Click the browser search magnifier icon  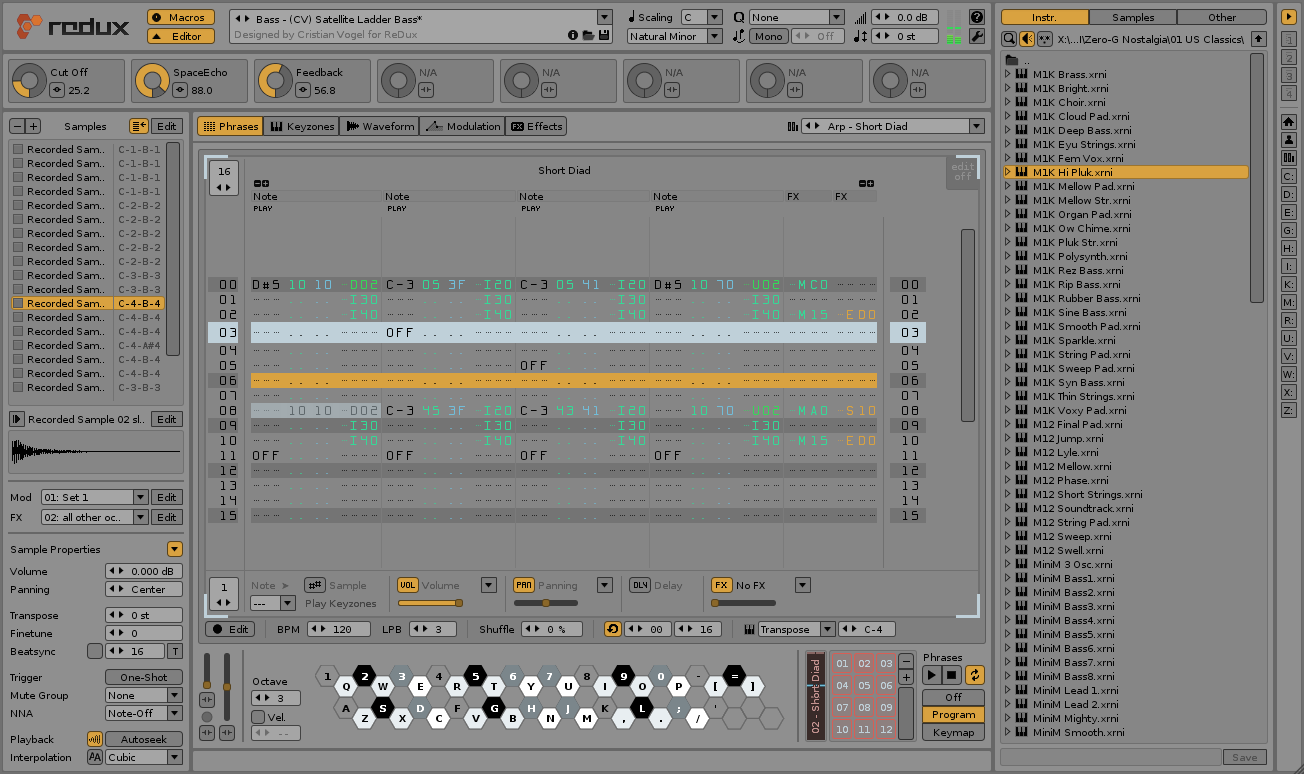click(x=1009, y=39)
